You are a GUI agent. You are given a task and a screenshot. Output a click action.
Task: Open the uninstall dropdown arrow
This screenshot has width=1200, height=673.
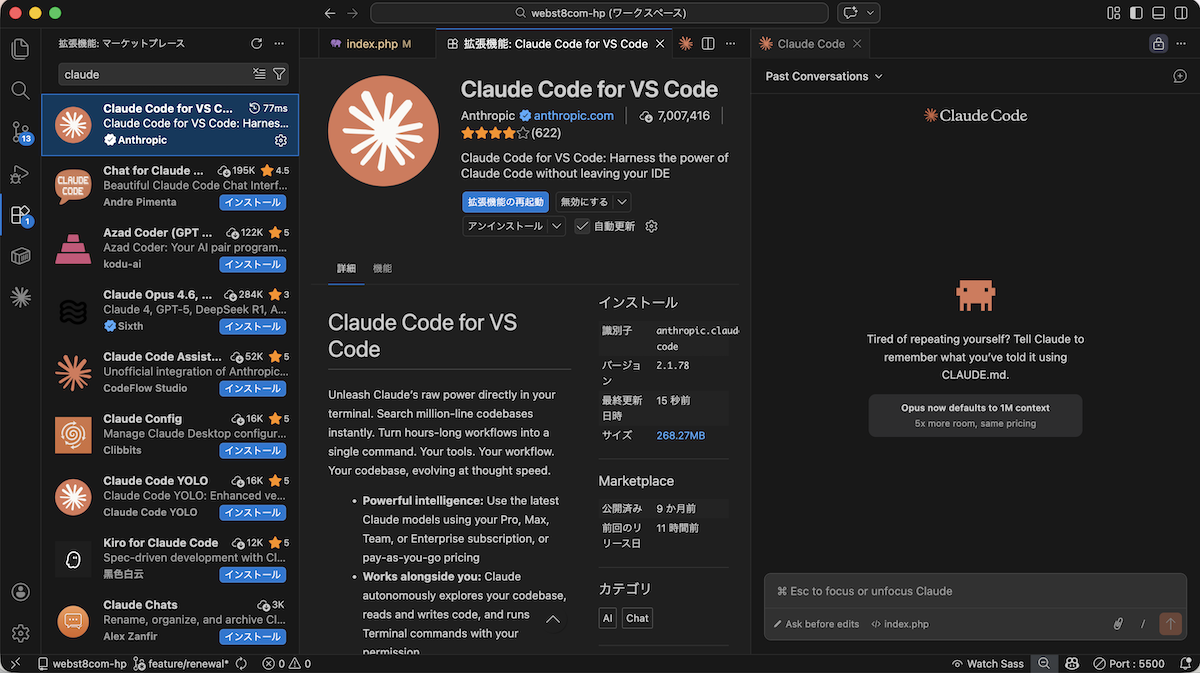556,227
